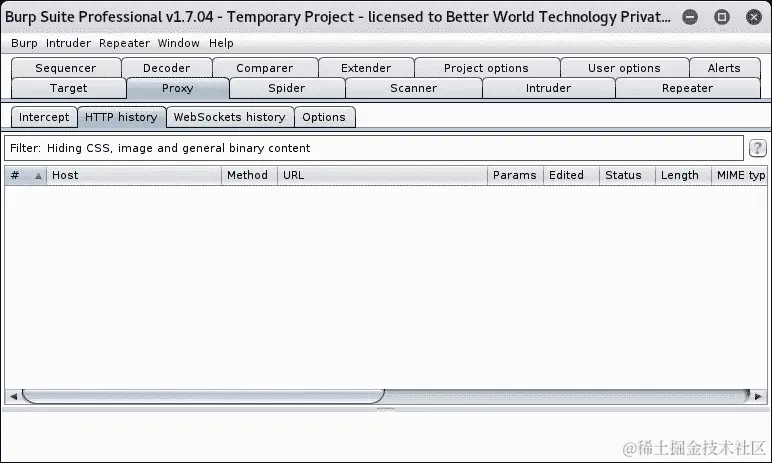Open the User options tab
Image resolution: width=772 pixels, height=463 pixels.
[624, 68]
